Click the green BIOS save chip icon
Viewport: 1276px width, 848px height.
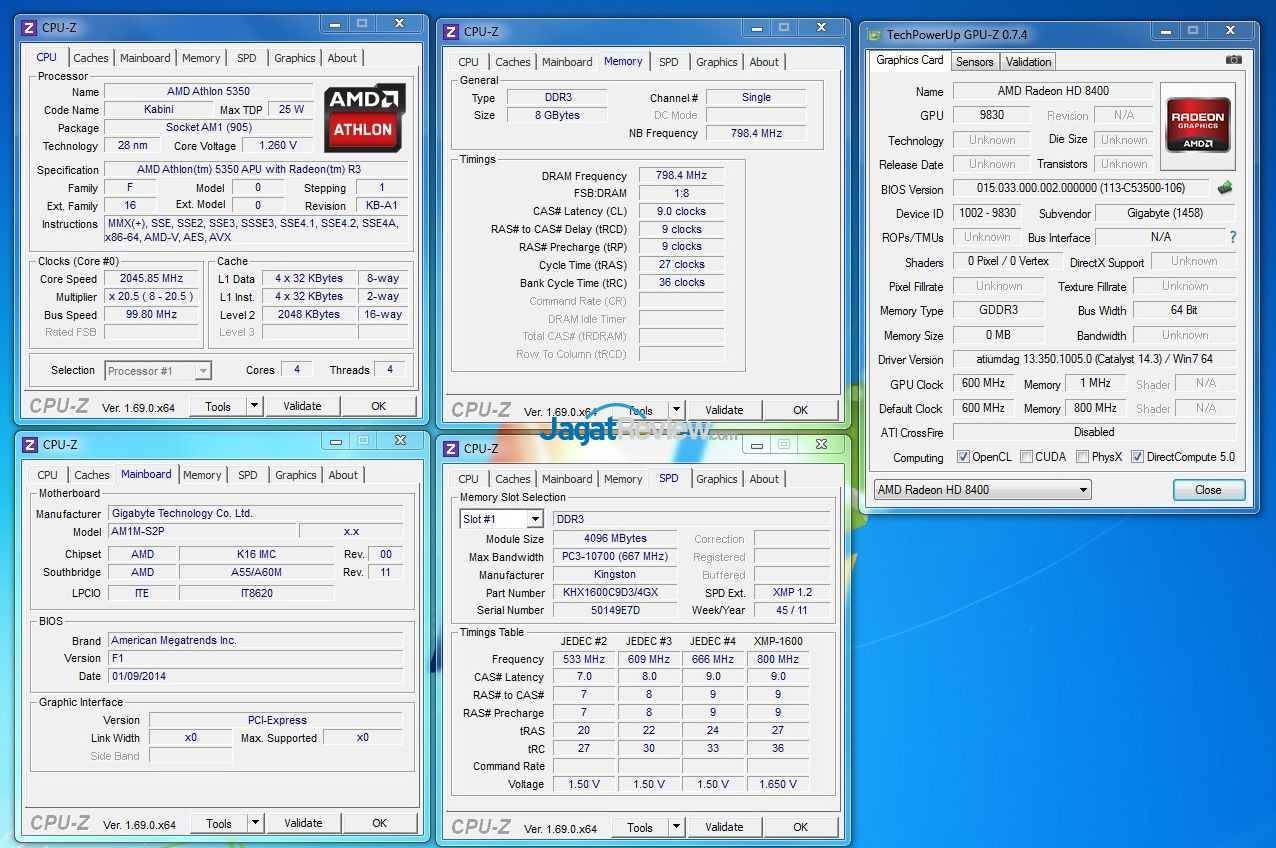tap(1224, 188)
